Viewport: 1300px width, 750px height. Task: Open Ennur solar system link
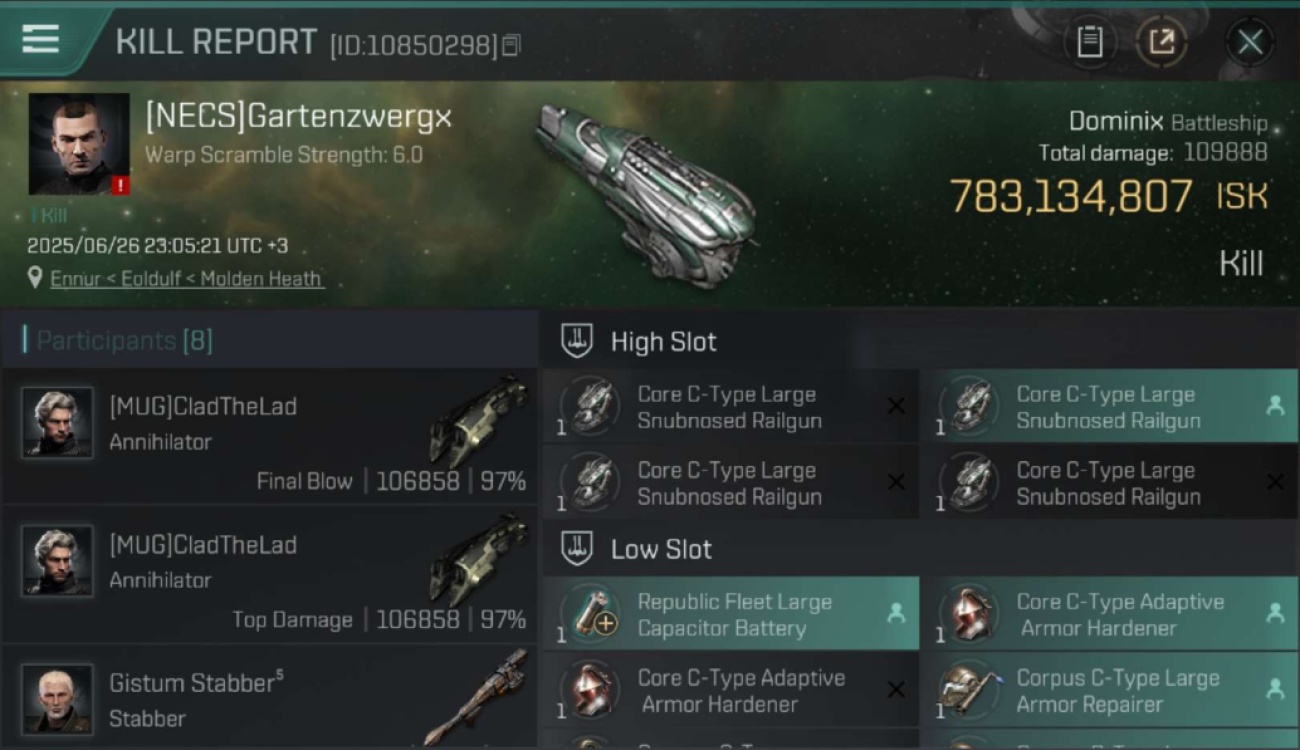tap(77, 279)
